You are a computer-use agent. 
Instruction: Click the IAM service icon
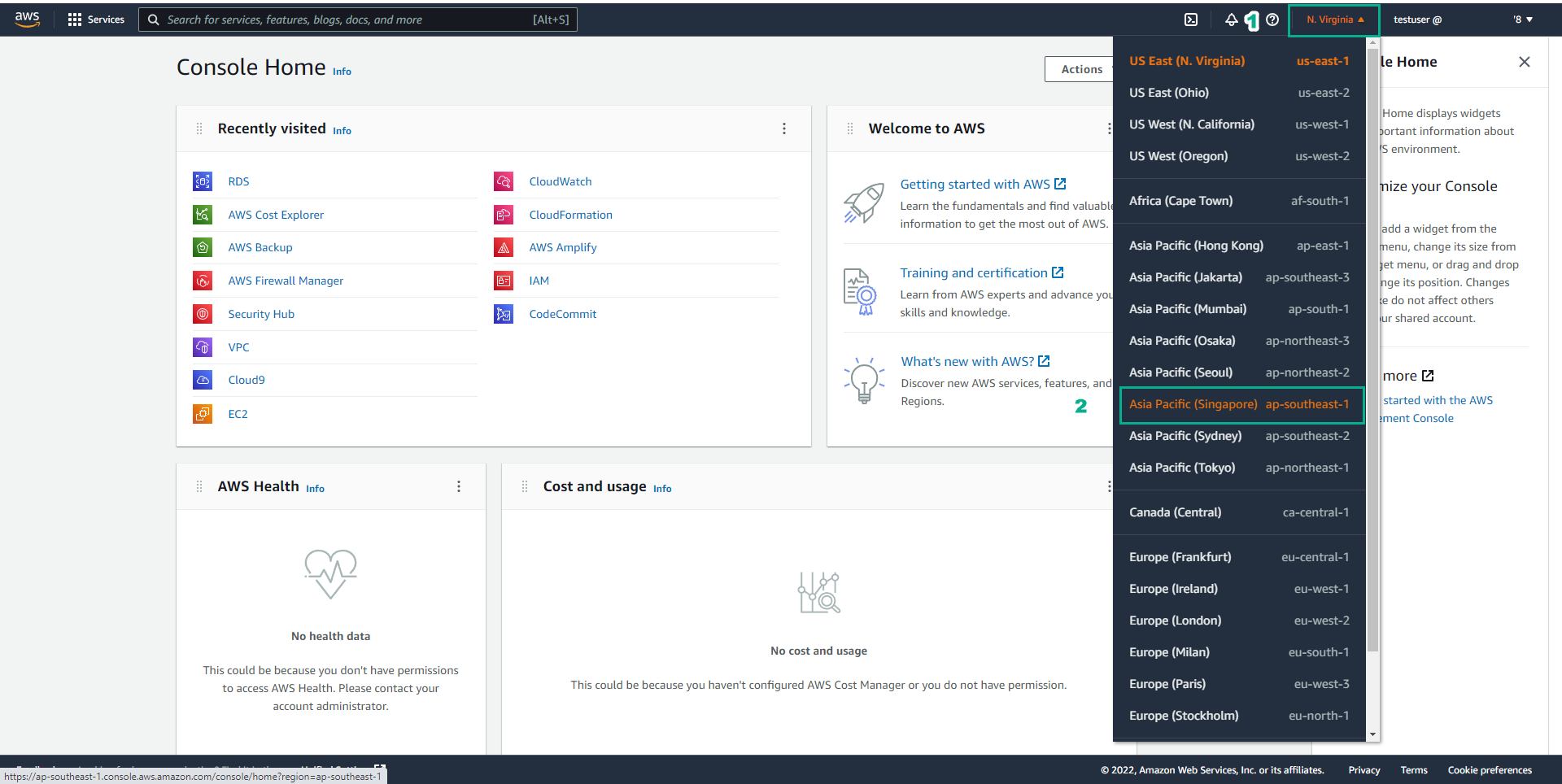point(504,281)
